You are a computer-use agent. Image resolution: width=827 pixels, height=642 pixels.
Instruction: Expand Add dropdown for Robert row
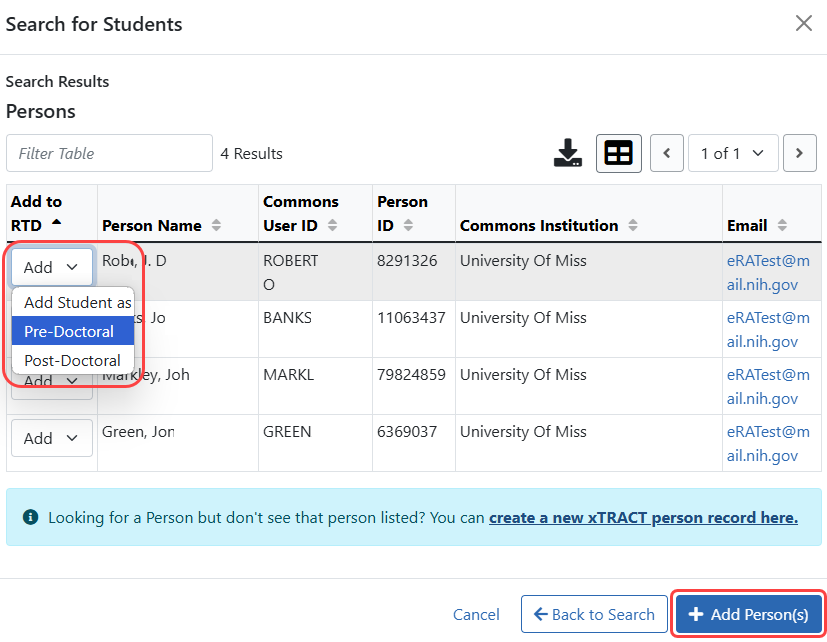coord(51,267)
